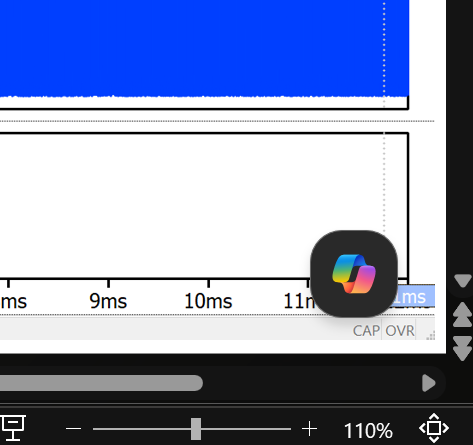Screen dimensions: 473x445
Task: Click the 10ms axis label
Action: [208, 301]
